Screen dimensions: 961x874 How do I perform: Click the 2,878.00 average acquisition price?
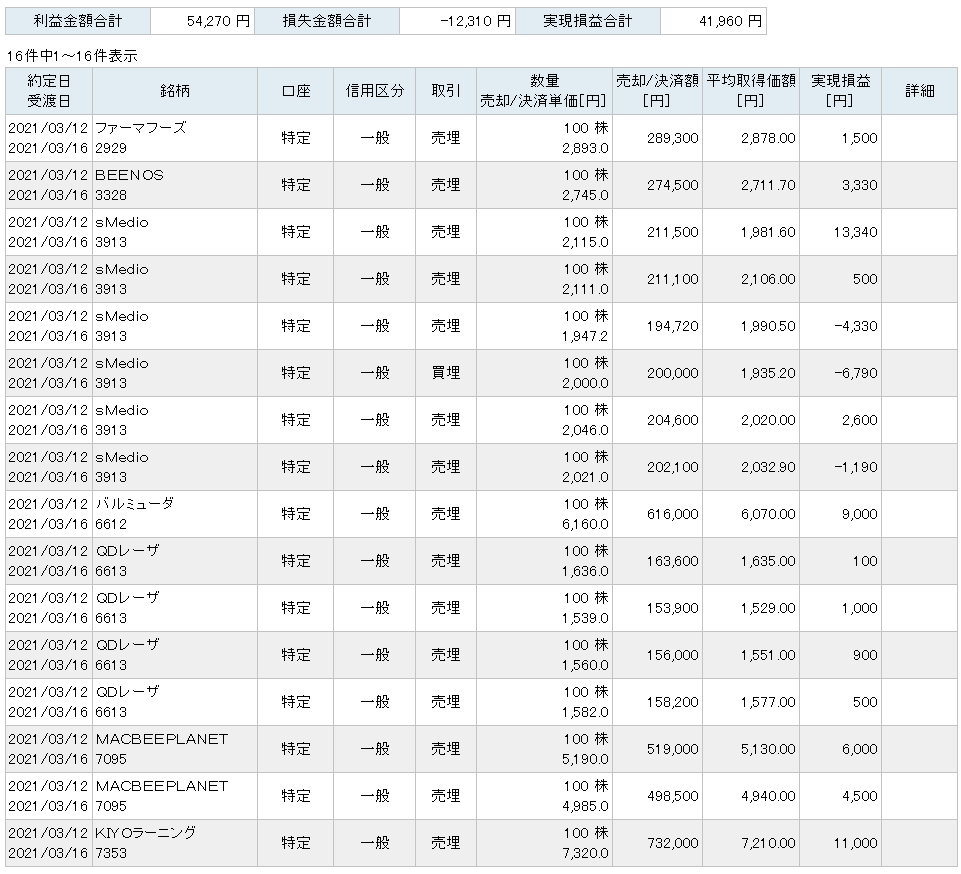click(x=768, y=138)
